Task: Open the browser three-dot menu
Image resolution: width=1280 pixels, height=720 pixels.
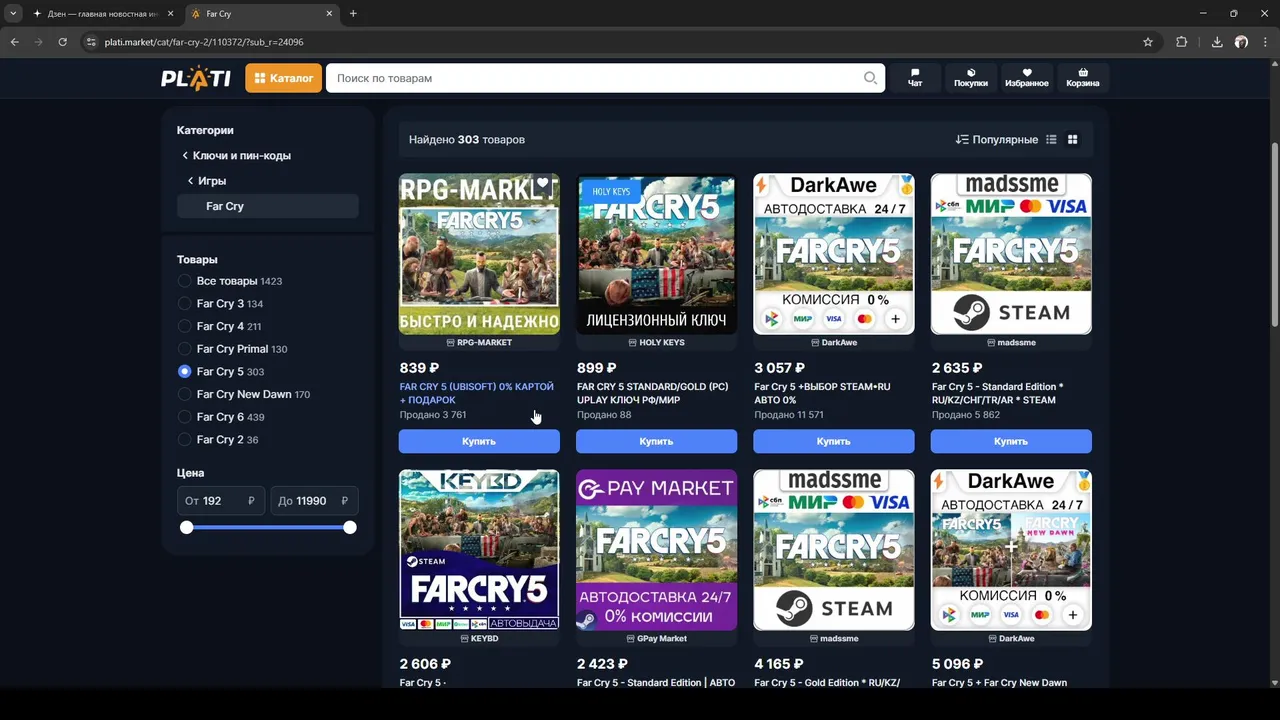Action: pyautogui.click(x=1265, y=42)
